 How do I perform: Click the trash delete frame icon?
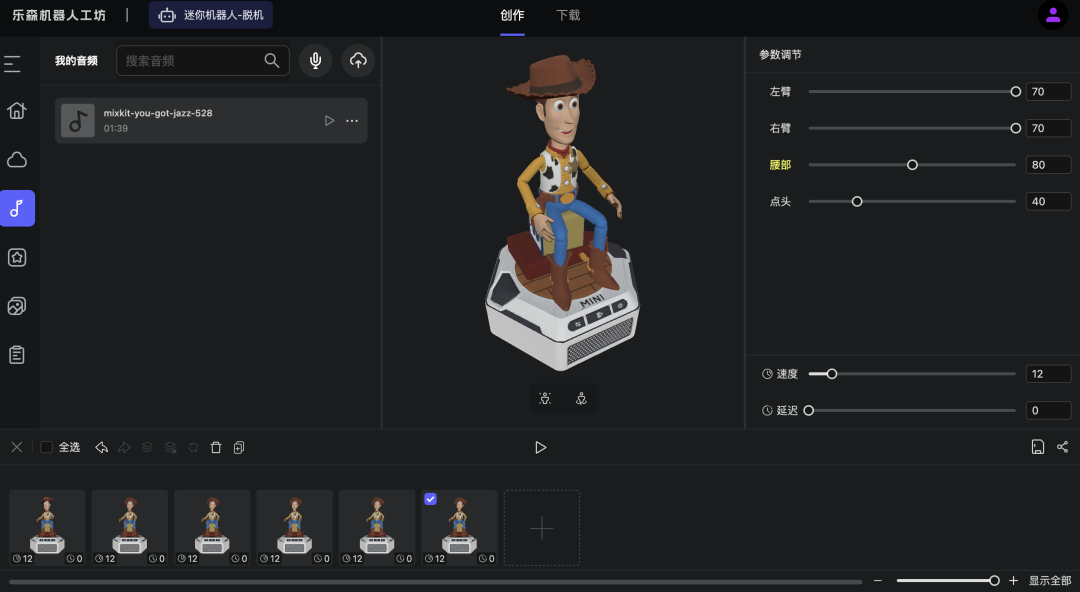click(x=216, y=448)
